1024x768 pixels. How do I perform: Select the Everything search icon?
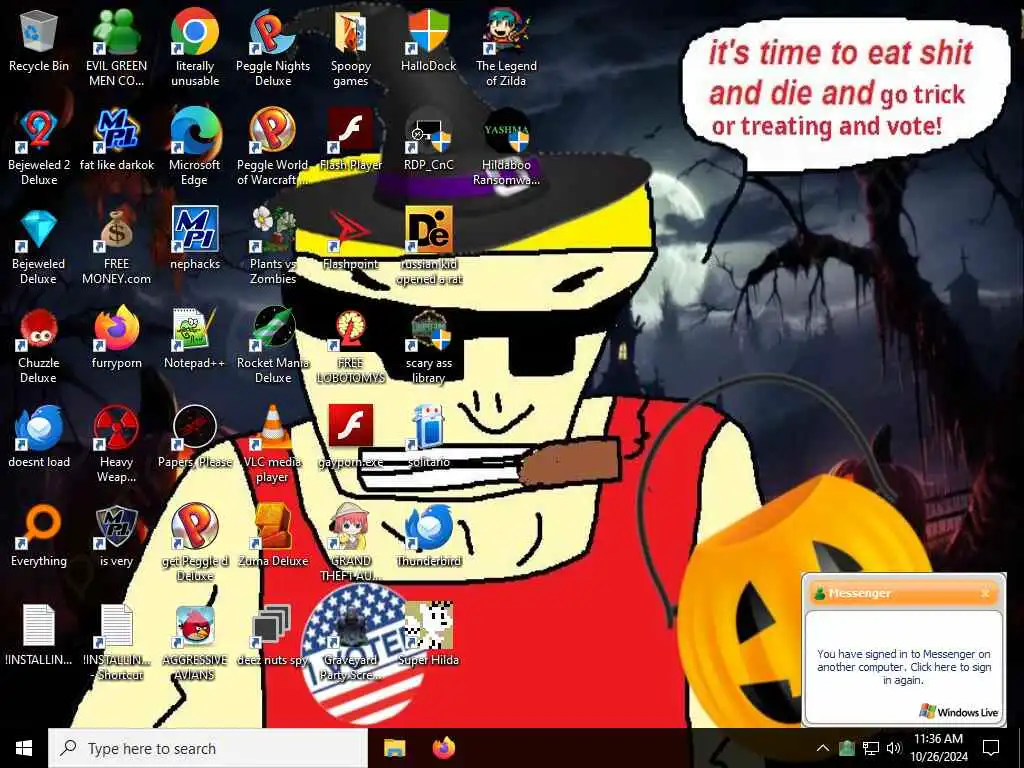point(39,528)
